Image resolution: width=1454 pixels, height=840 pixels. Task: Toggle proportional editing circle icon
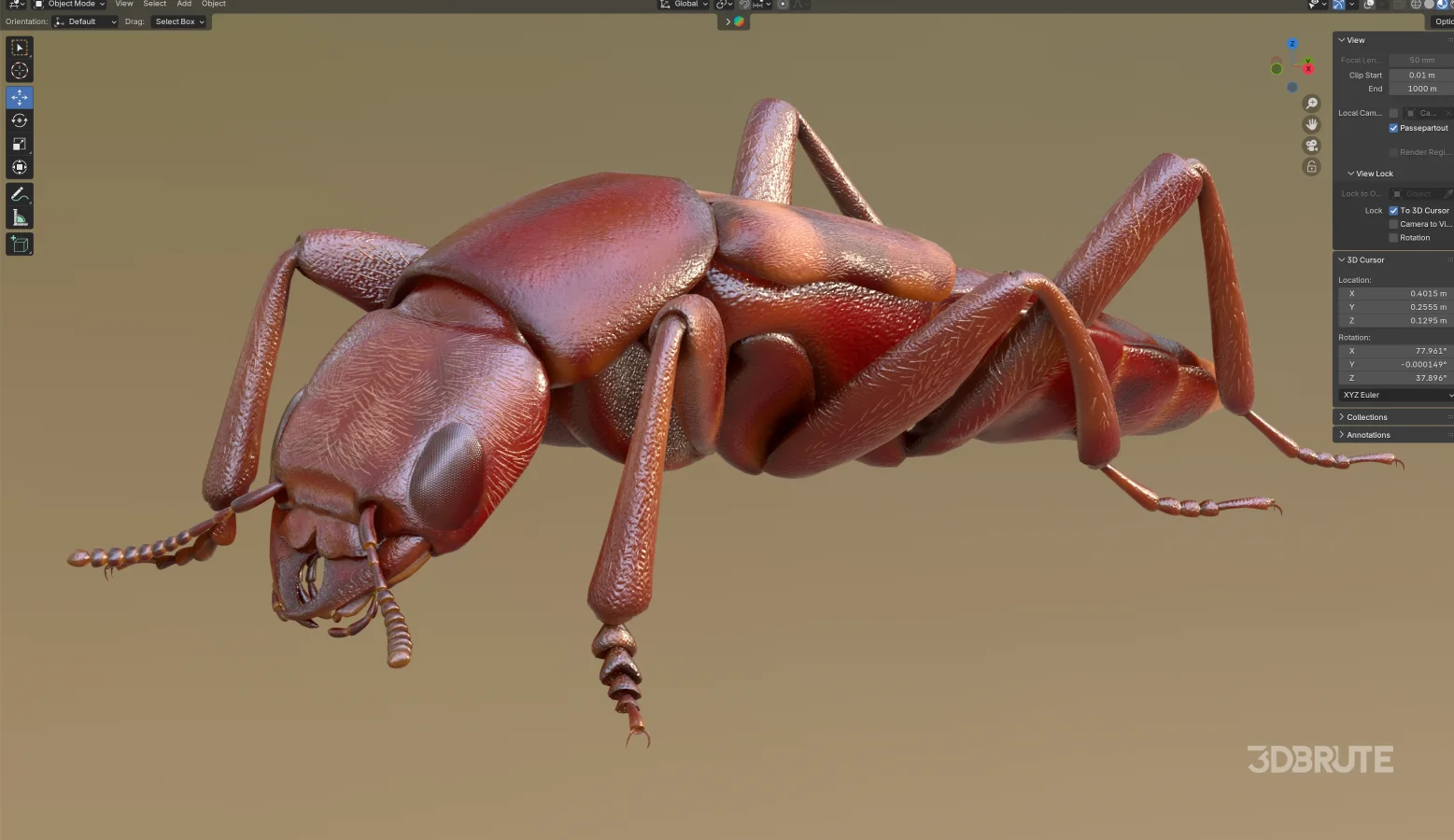click(783, 4)
